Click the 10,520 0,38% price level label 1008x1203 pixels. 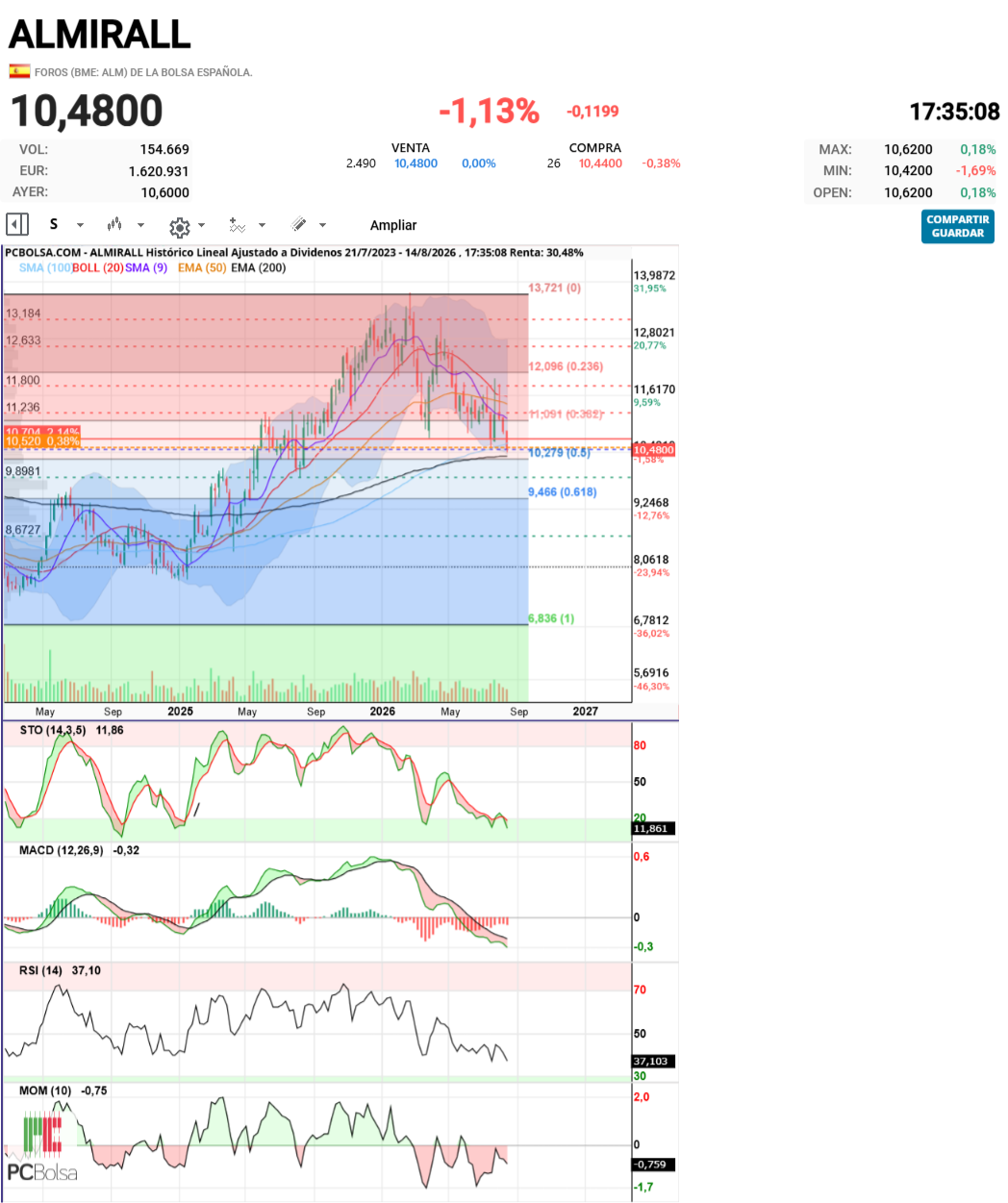[x=42, y=441]
